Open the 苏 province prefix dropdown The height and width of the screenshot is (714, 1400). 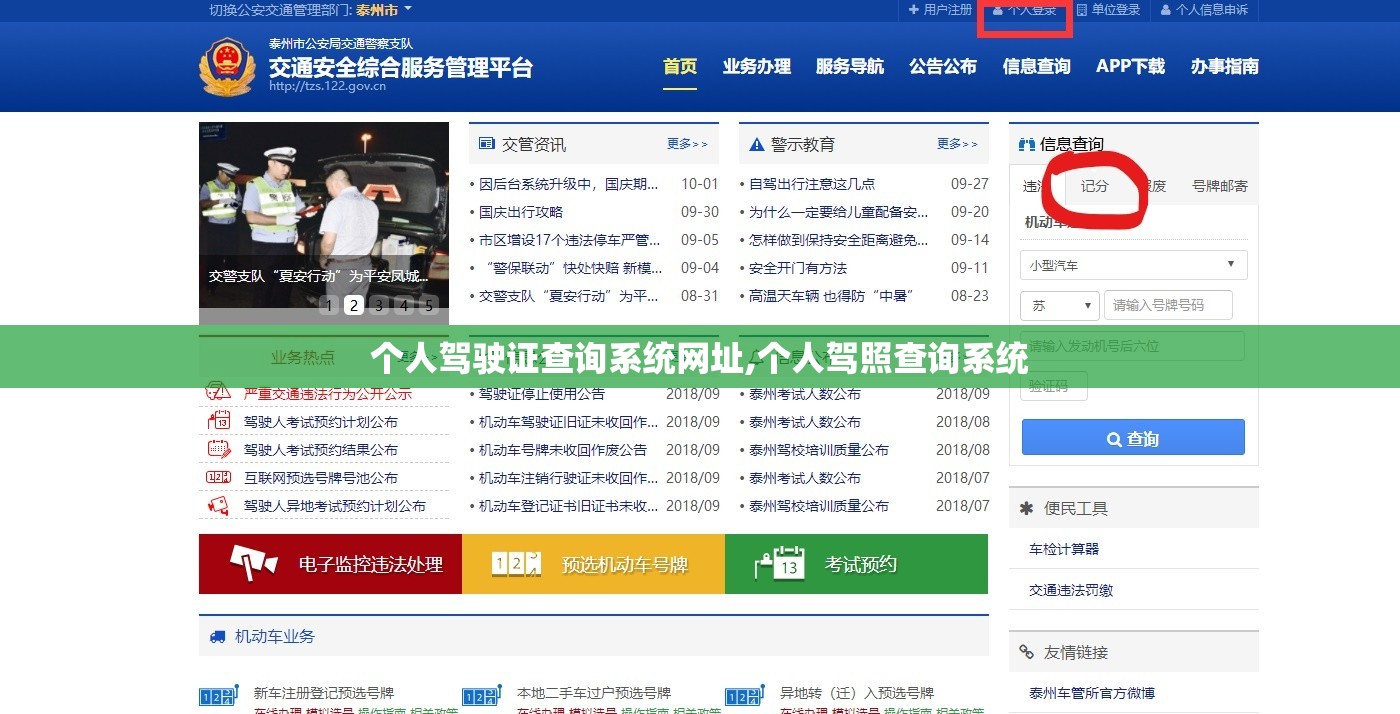pyautogui.click(x=1059, y=305)
